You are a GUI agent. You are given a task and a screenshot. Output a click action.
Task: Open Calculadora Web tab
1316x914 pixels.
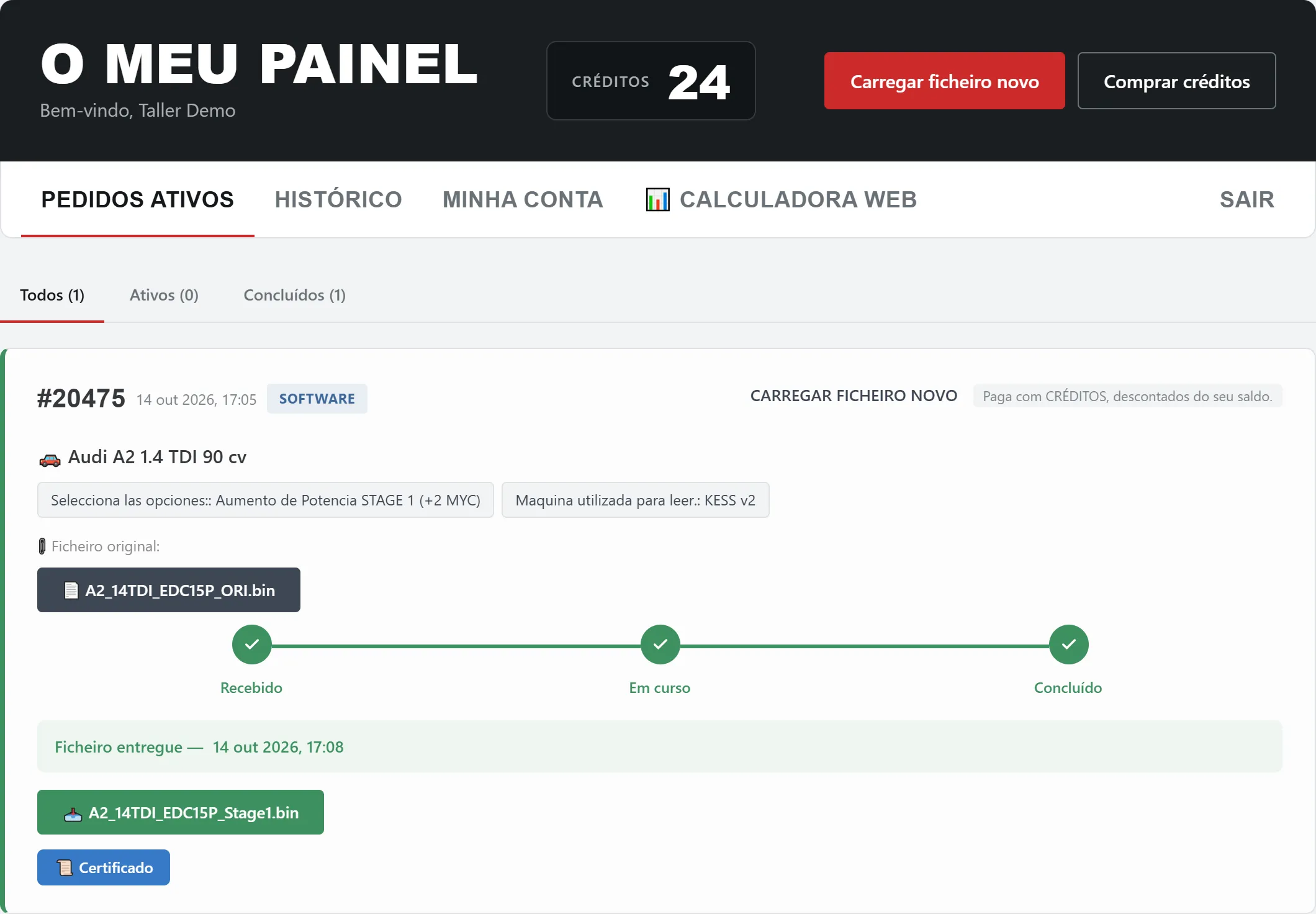(x=781, y=199)
